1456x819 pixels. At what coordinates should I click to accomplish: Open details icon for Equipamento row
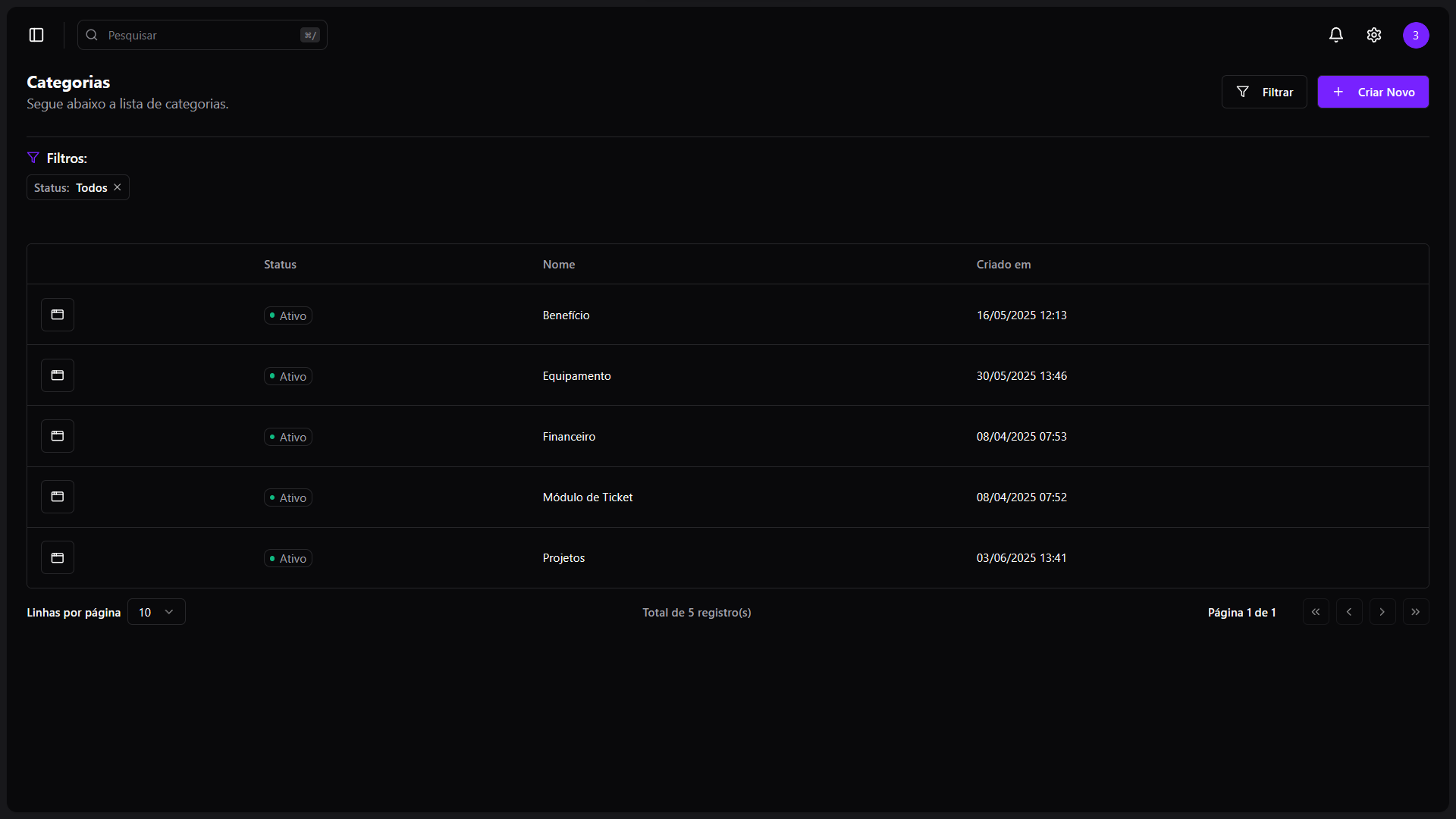coord(58,375)
